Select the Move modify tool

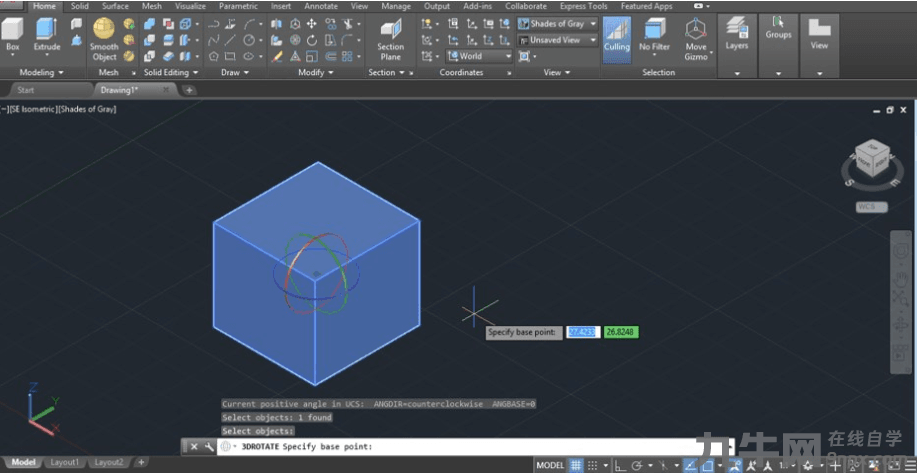click(x=312, y=24)
